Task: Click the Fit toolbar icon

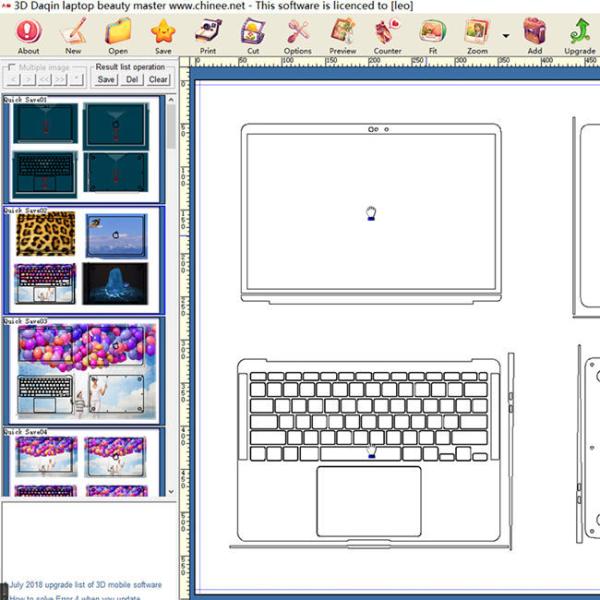Action: click(x=432, y=34)
